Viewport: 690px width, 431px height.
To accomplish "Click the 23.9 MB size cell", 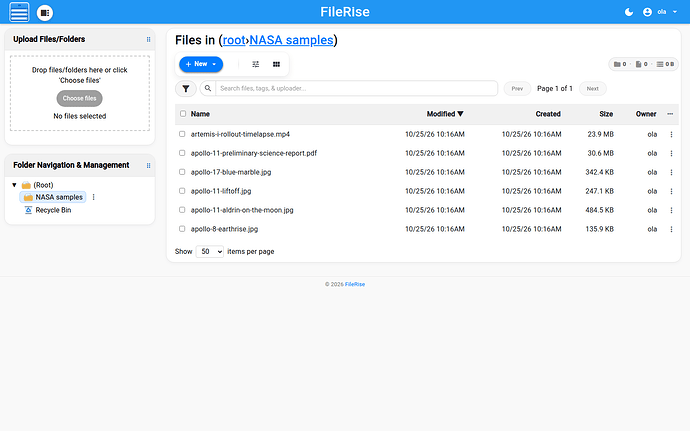I will tap(600, 134).
